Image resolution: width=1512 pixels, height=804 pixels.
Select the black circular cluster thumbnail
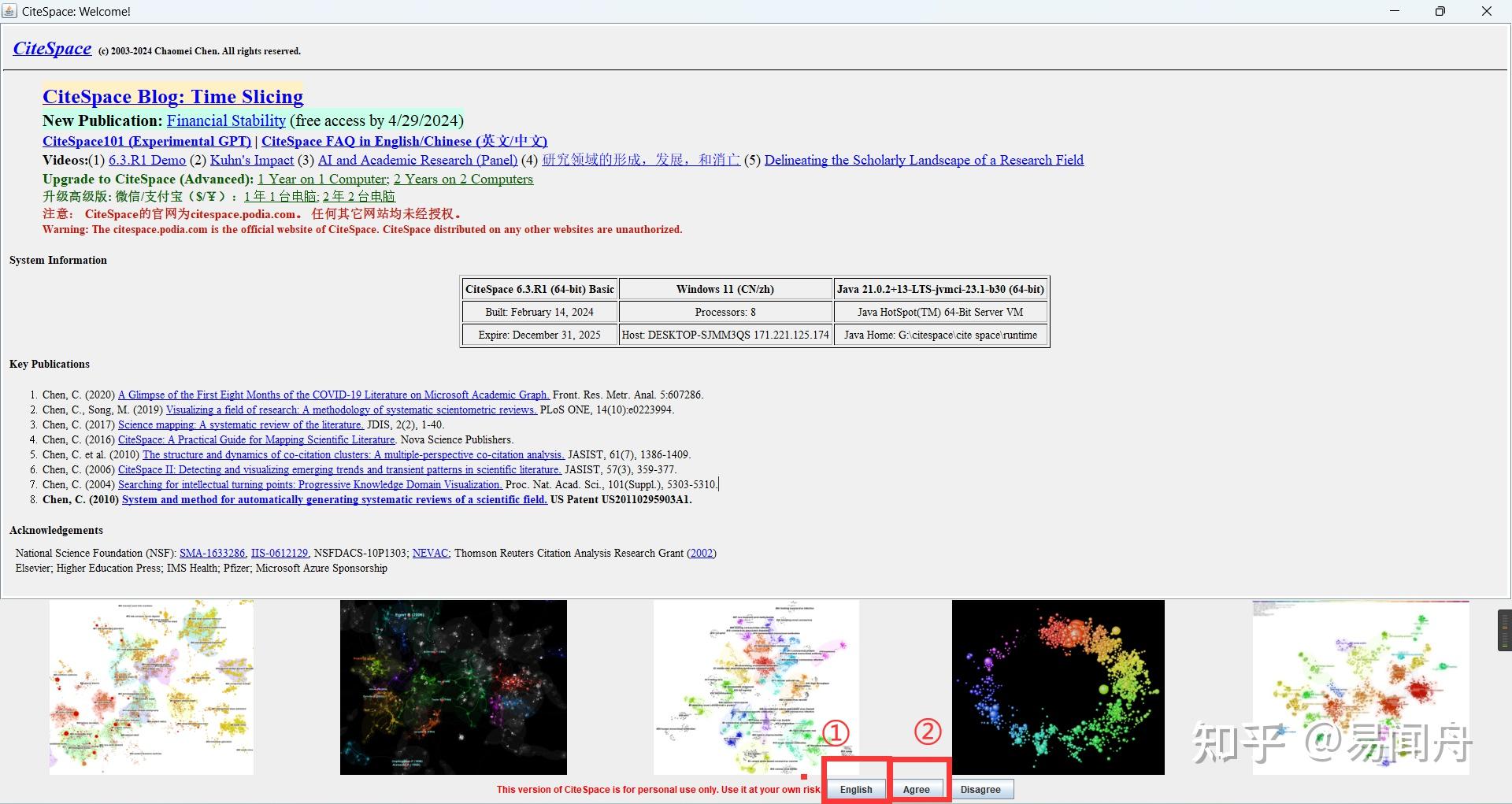[x=1058, y=687]
